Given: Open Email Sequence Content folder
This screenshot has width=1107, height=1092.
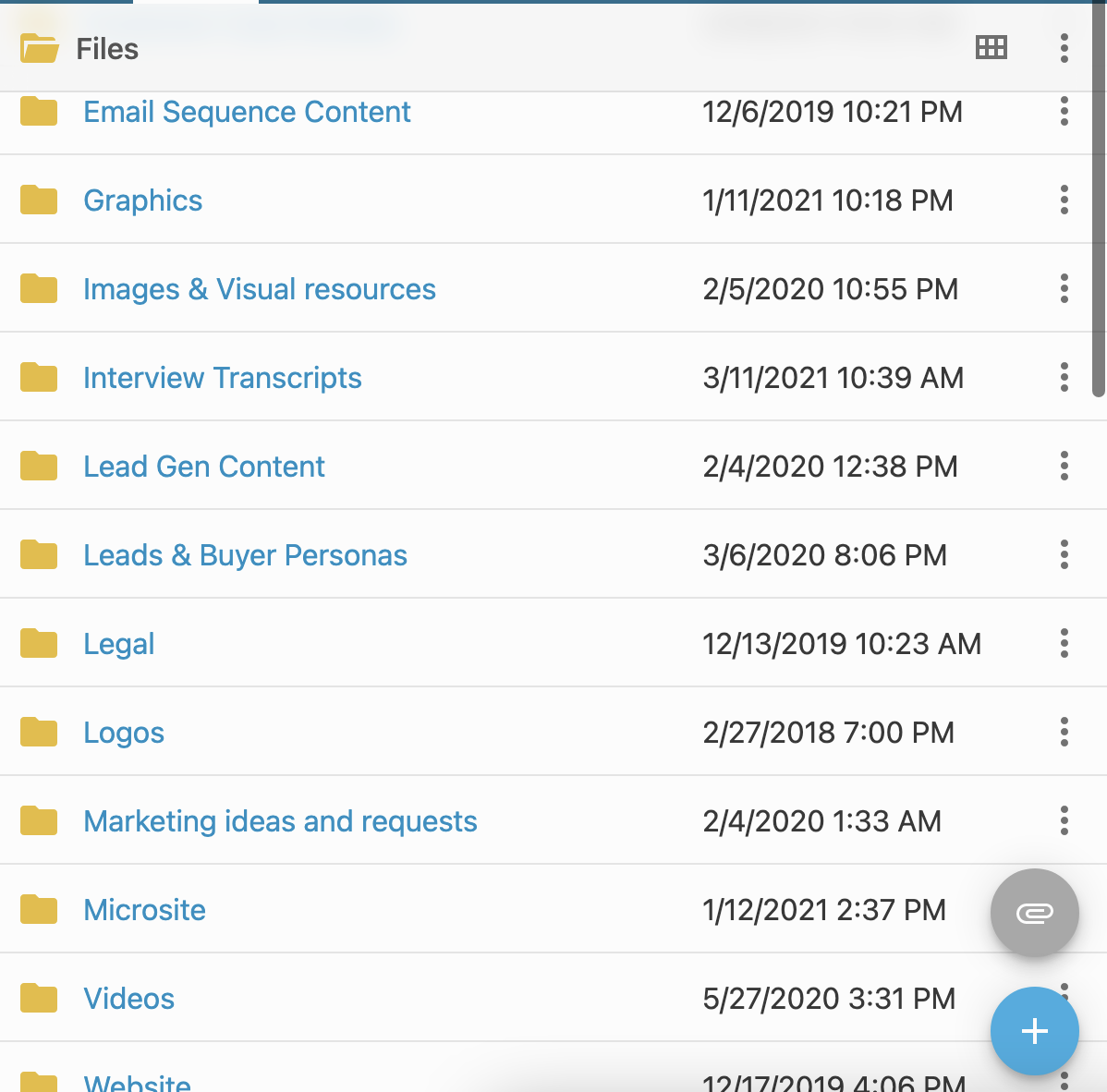Looking at the screenshot, I should coord(247,112).
